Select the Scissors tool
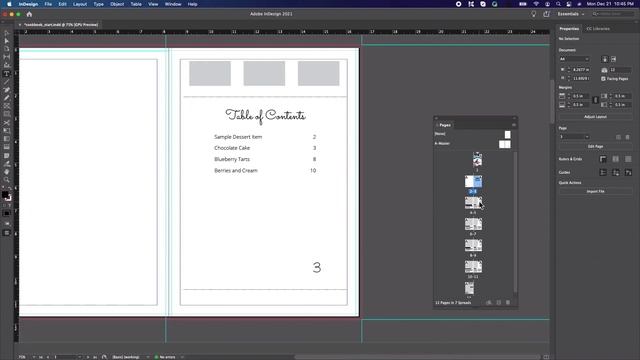The height and width of the screenshot is (360, 640). click(x=7, y=123)
